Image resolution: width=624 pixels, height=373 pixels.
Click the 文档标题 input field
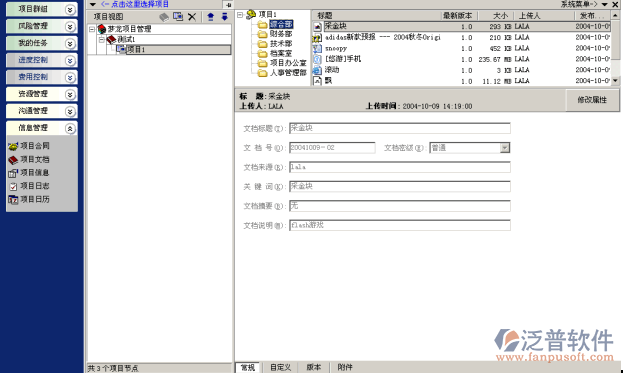point(400,128)
